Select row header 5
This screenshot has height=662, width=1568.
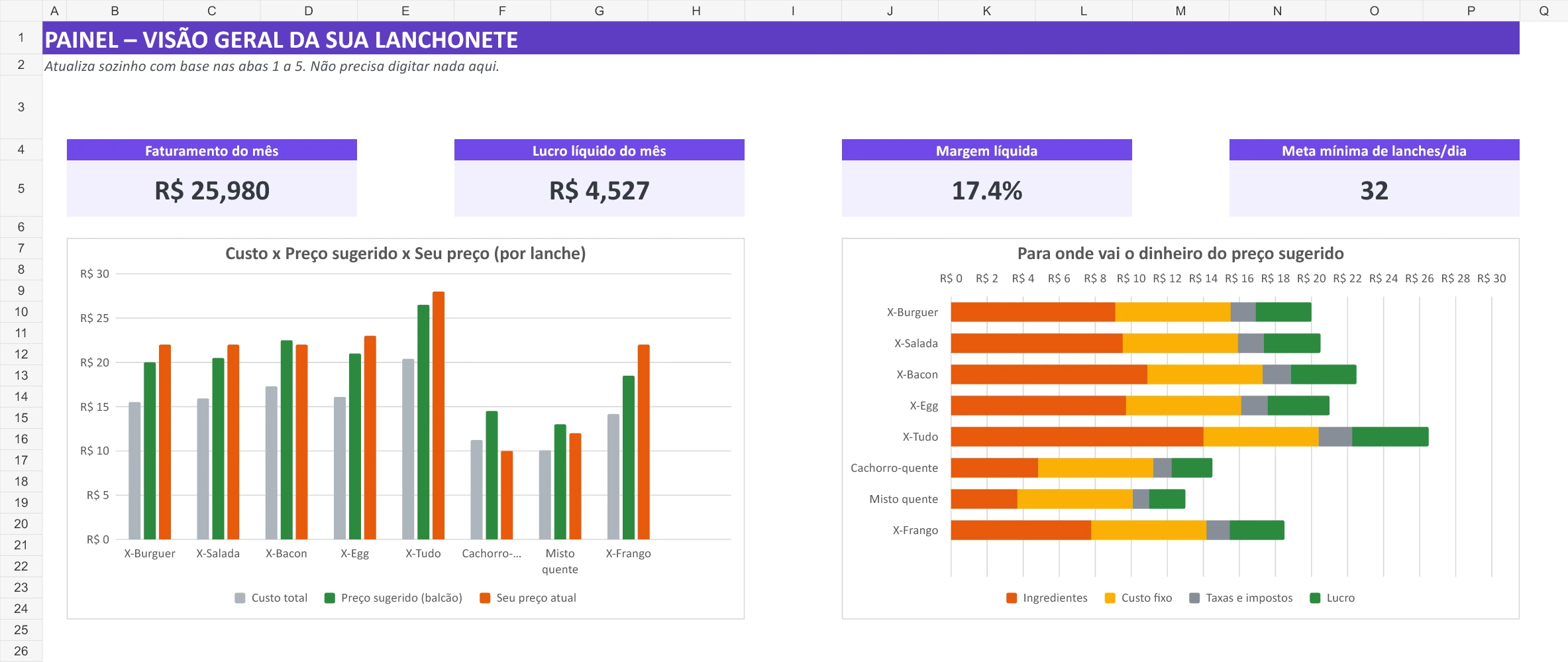(21, 189)
